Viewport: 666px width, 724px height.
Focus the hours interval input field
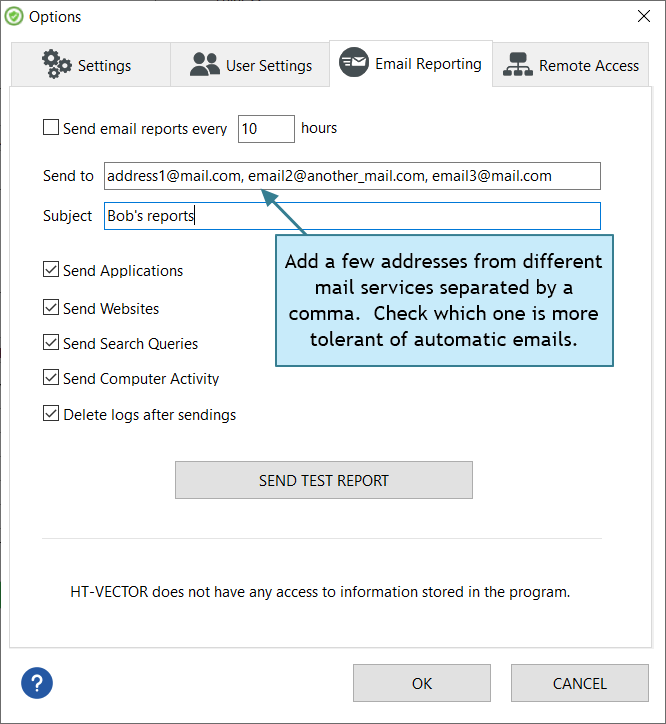coord(266,129)
